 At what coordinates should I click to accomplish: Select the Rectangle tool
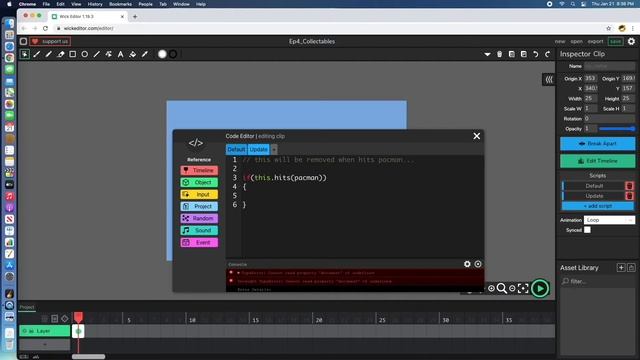[x=73, y=54]
